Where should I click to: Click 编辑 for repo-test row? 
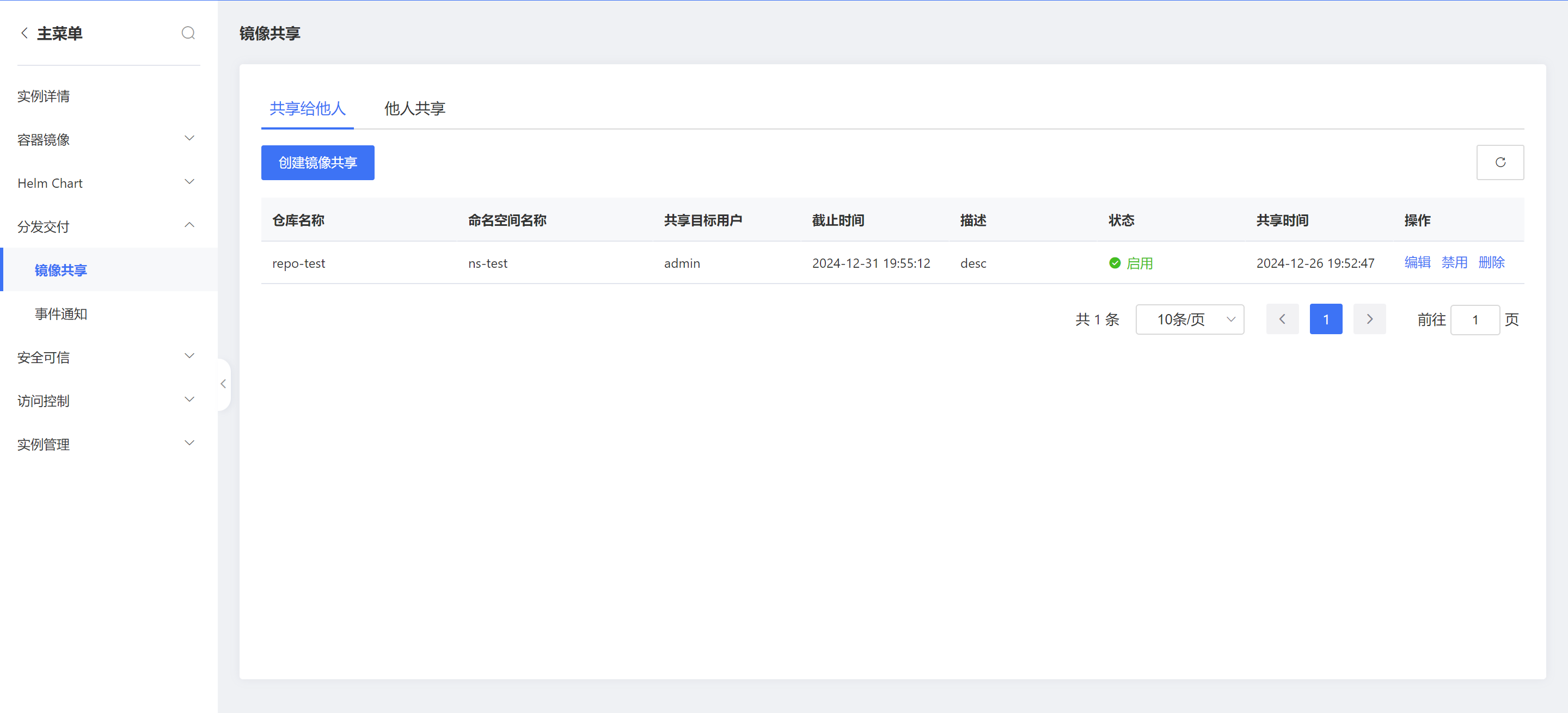[x=1417, y=263]
